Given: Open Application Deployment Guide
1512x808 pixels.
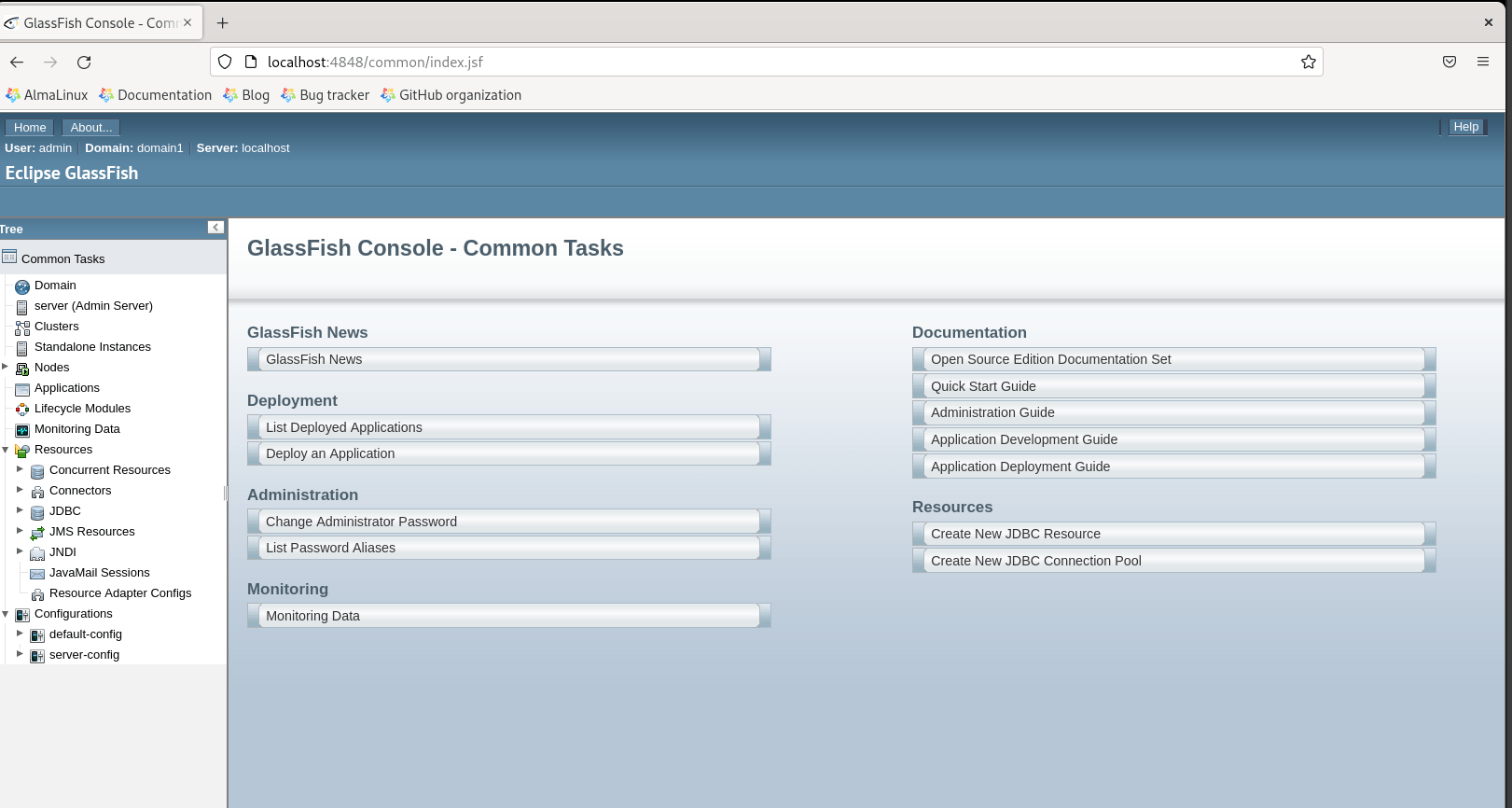Looking at the screenshot, I should [1173, 467].
